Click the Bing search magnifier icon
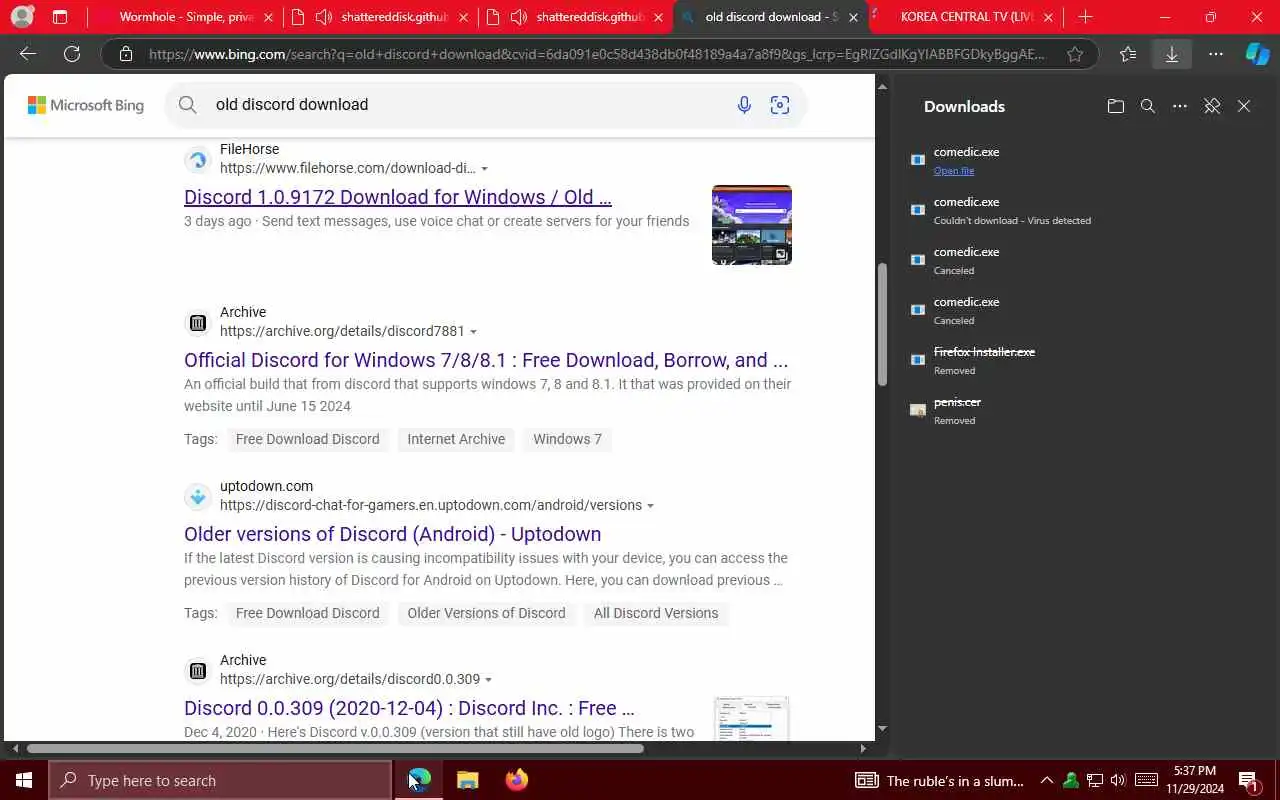 (188, 105)
